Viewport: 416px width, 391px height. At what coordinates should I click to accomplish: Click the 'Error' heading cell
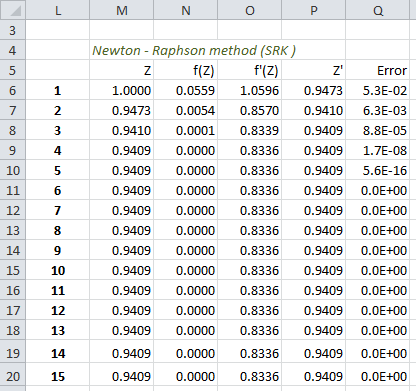click(378, 70)
